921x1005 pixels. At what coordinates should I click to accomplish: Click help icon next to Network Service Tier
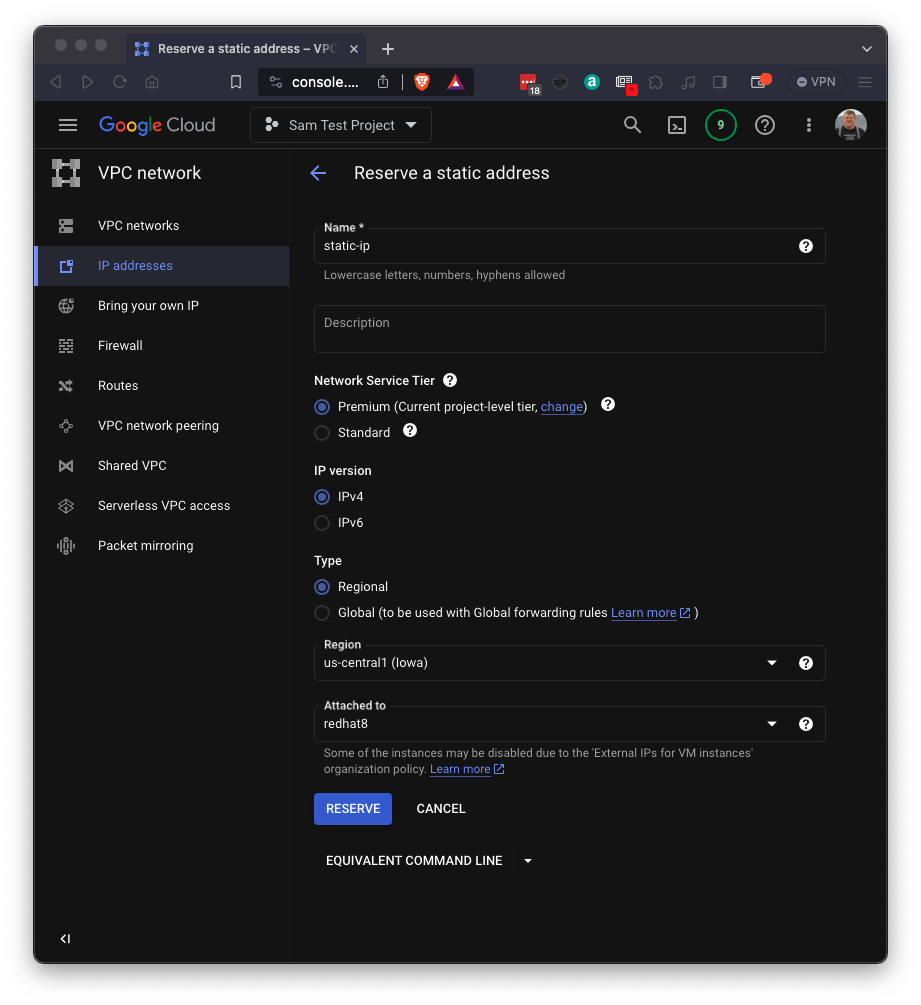pos(450,380)
